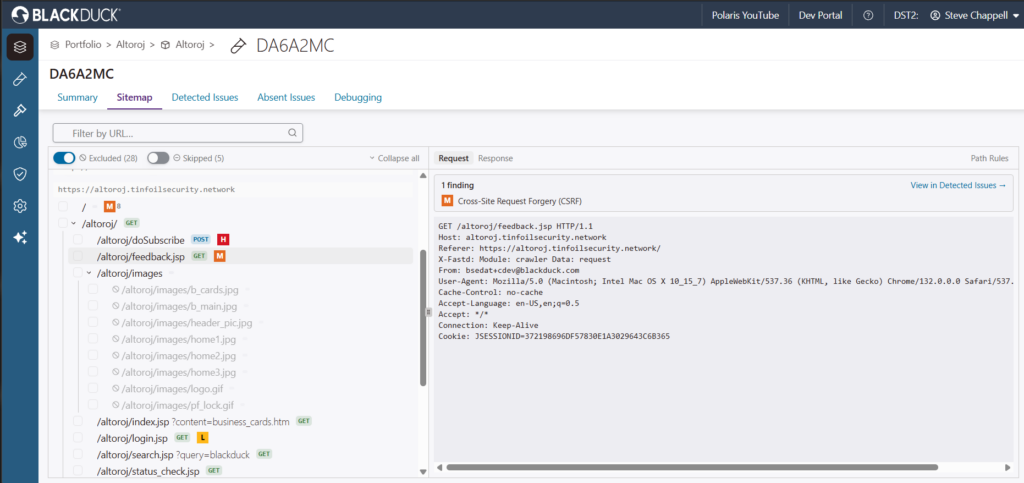Open the pie chart reports sidebar icon
The height and width of the screenshot is (483, 1024).
tap(20, 142)
